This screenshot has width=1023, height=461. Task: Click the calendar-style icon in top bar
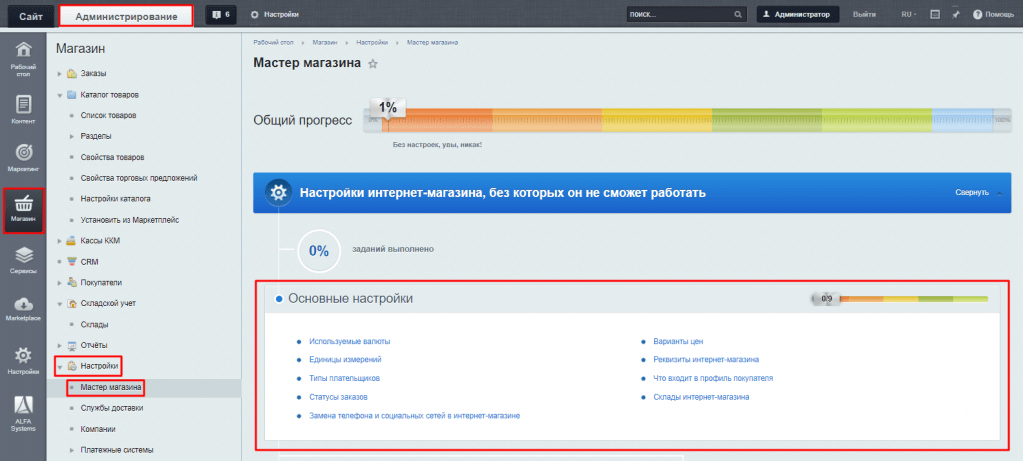coord(935,14)
